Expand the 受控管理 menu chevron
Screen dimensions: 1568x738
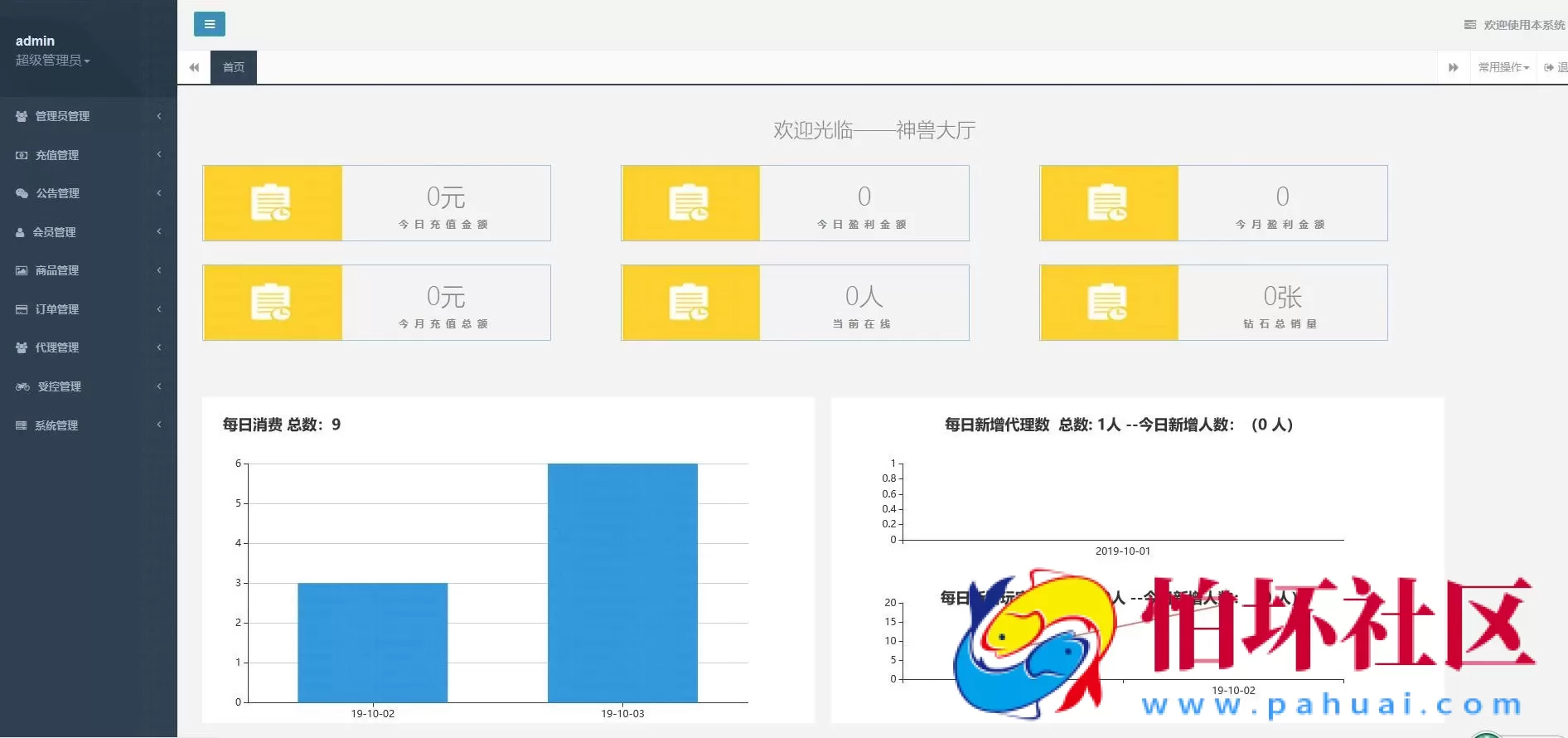point(159,386)
